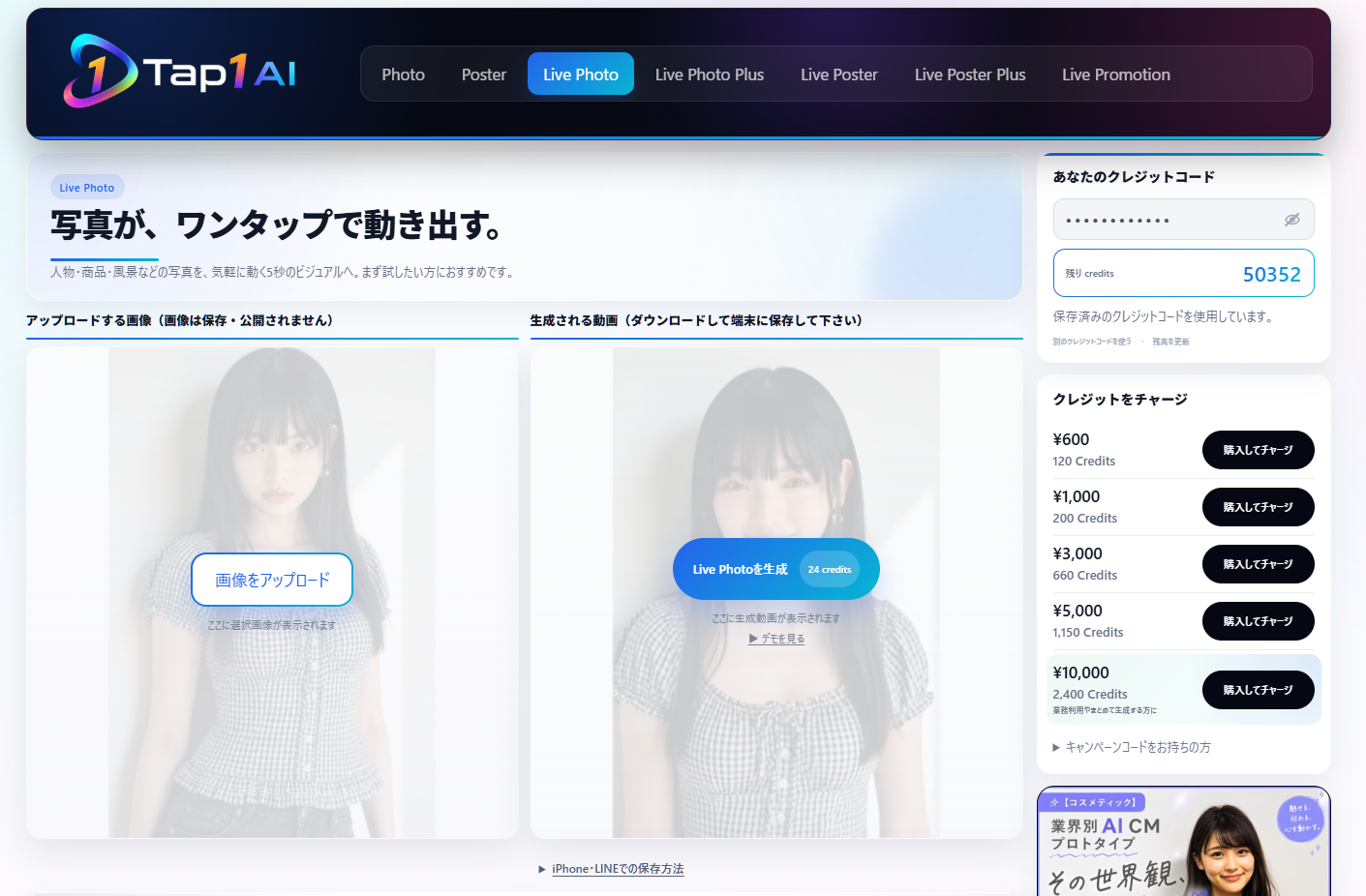Image resolution: width=1366 pixels, height=896 pixels.
Task: Click the 生成される動画 section label
Action: (696, 320)
